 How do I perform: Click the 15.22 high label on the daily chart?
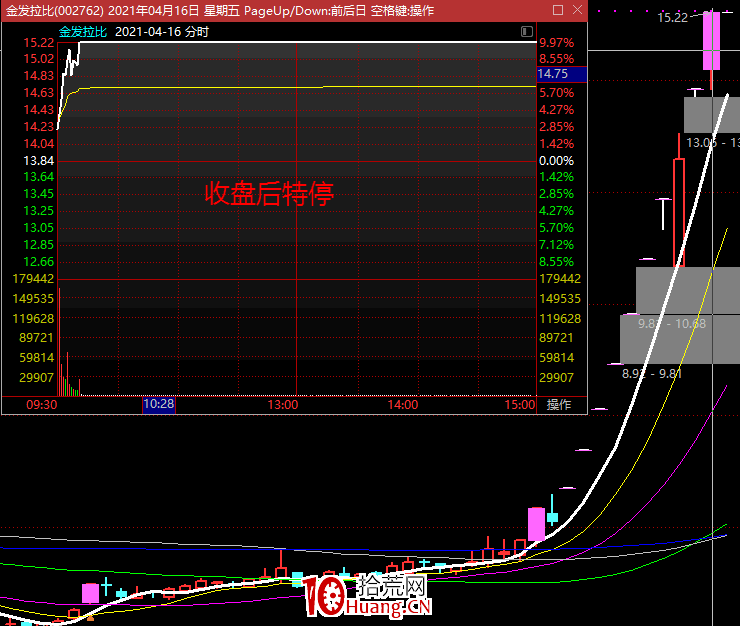(x=673, y=18)
